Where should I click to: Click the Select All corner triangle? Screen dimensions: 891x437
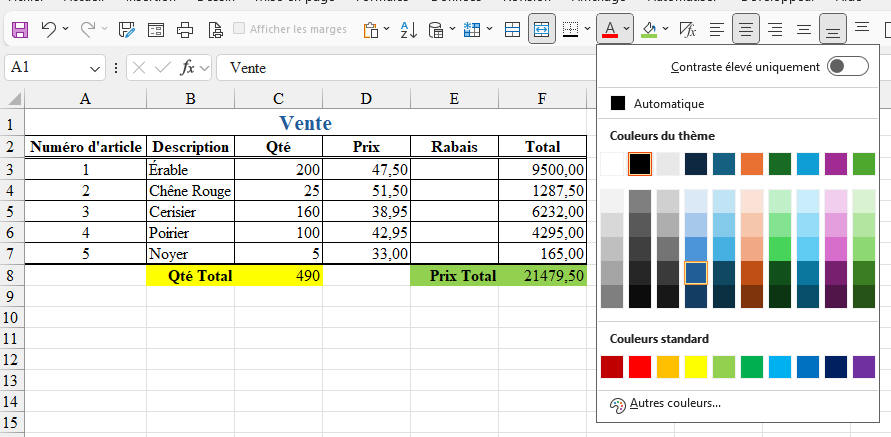coord(15,99)
